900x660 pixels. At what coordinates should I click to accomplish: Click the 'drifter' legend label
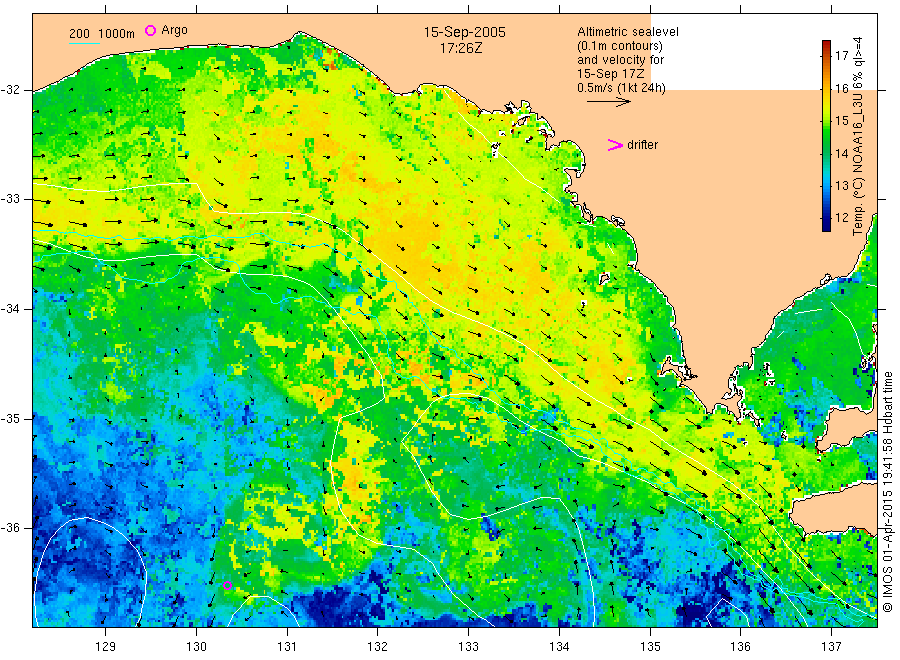point(642,145)
